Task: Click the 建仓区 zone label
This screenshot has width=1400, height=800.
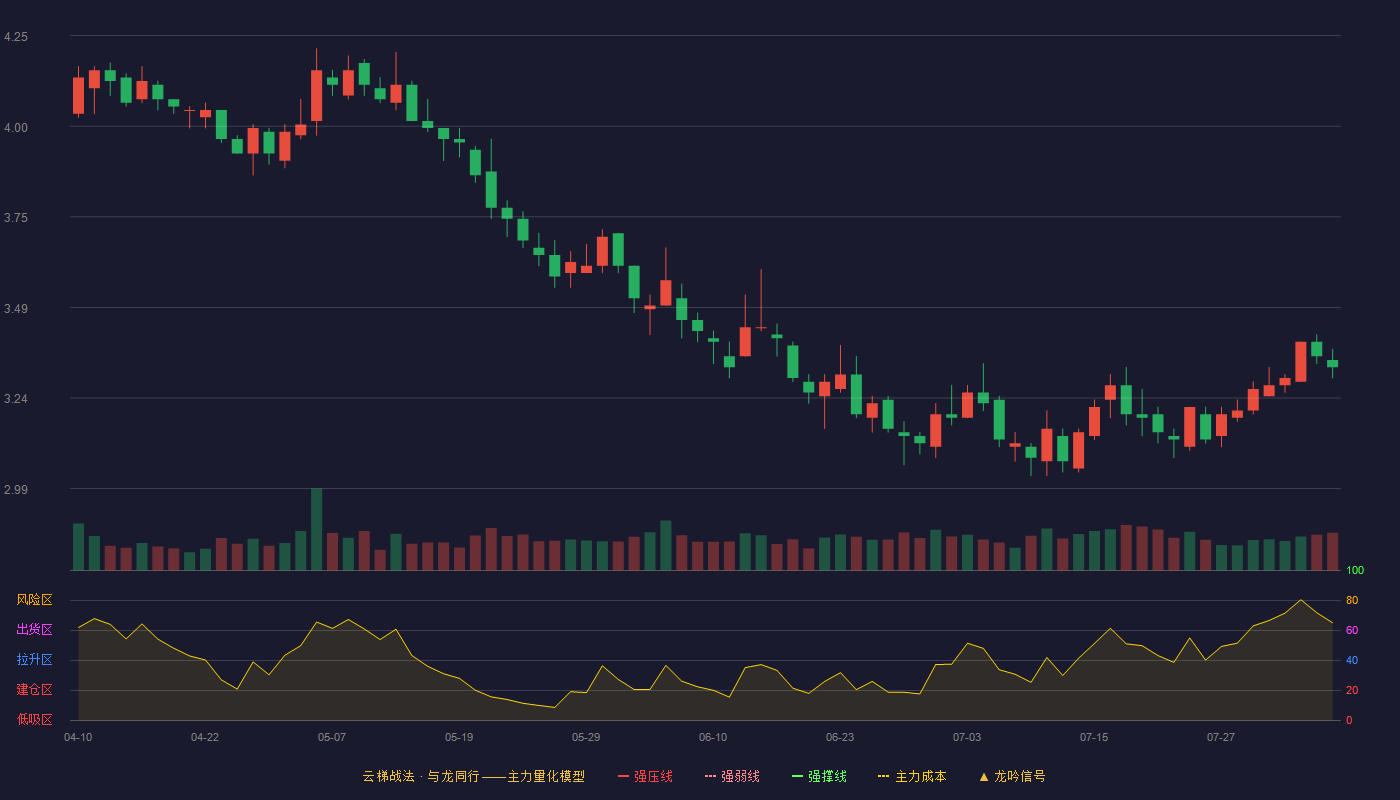Action: [x=34, y=690]
